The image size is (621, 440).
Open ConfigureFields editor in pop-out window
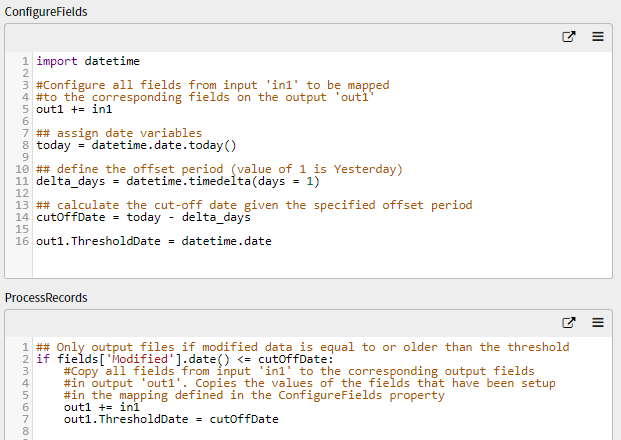pyautogui.click(x=569, y=37)
